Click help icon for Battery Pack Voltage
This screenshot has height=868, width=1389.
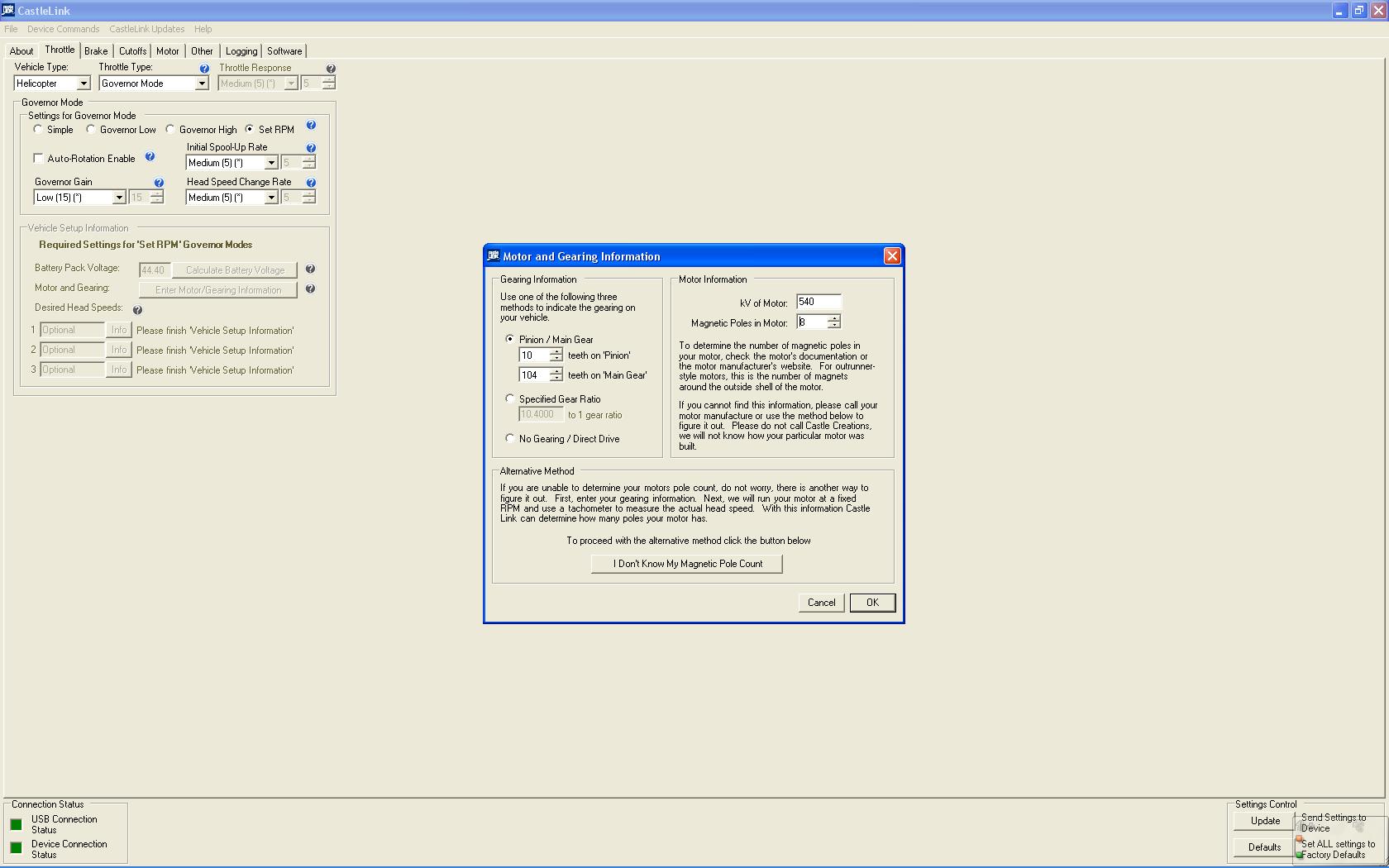click(310, 269)
